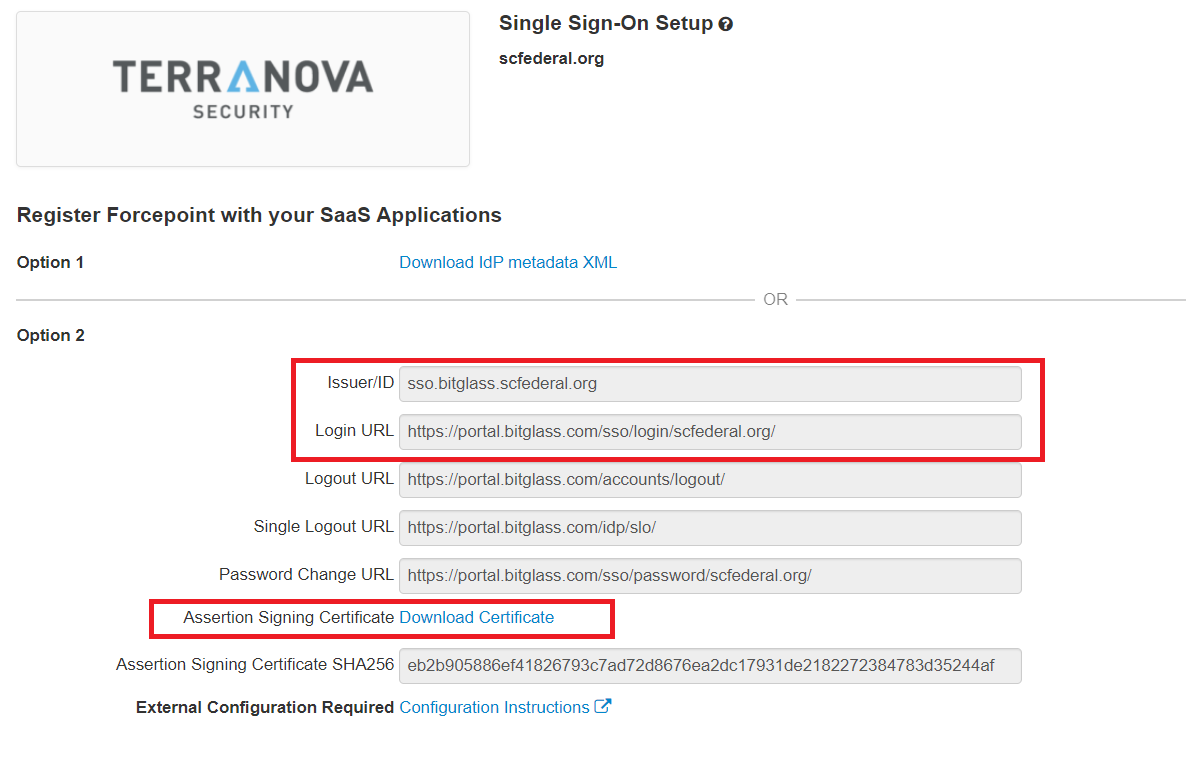Click the Issuer/ID input field
This screenshot has height=761, width=1186.
pos(710,383)
